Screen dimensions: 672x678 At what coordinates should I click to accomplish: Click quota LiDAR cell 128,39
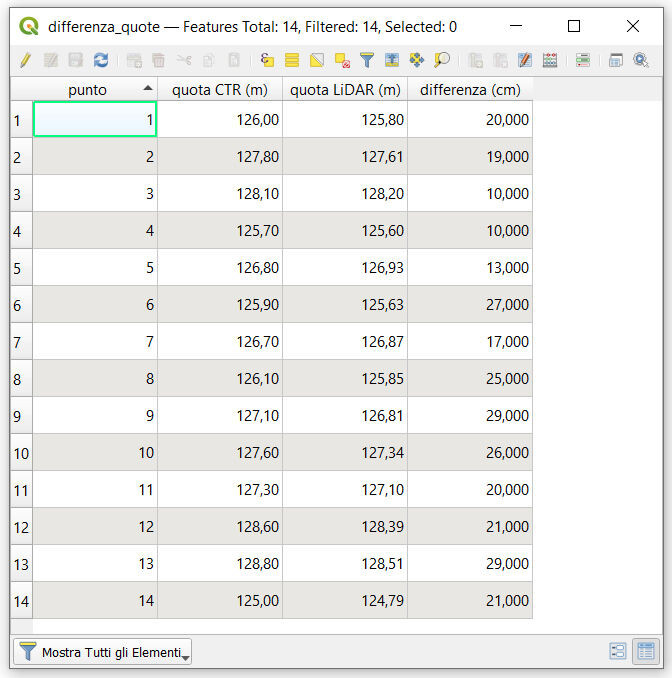(x=345, y=527)
